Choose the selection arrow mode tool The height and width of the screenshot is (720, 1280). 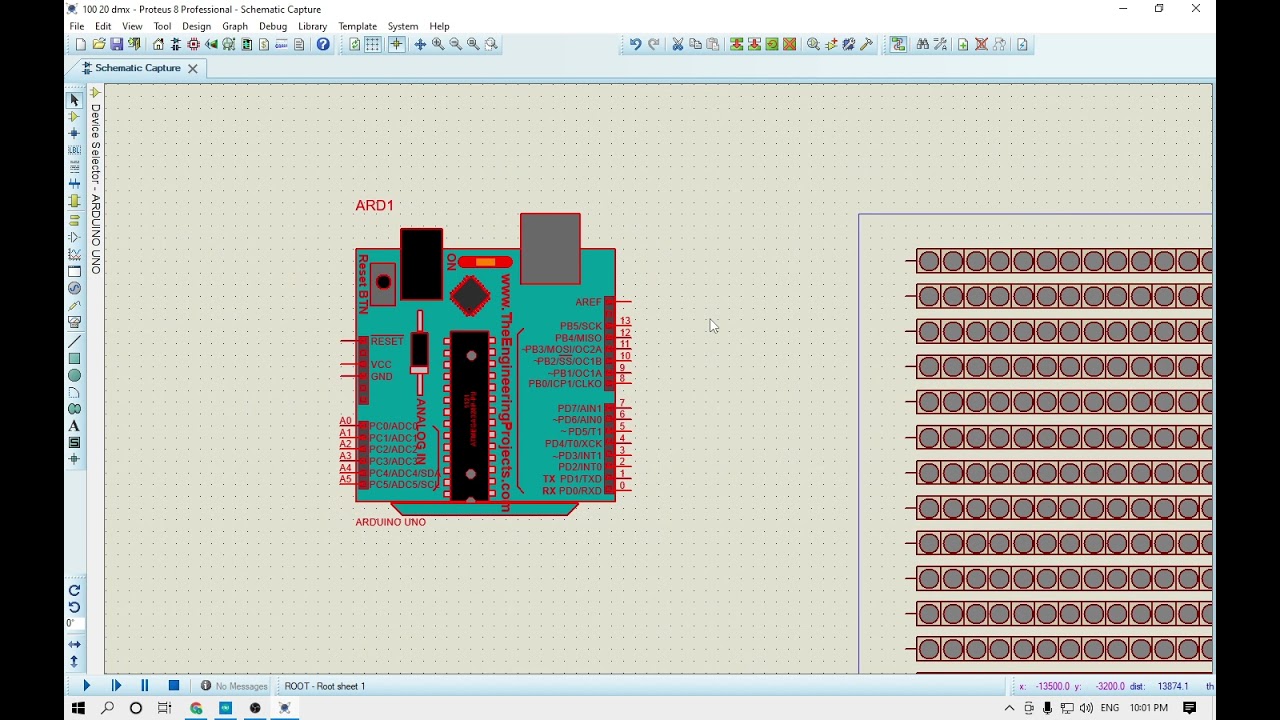74,100
